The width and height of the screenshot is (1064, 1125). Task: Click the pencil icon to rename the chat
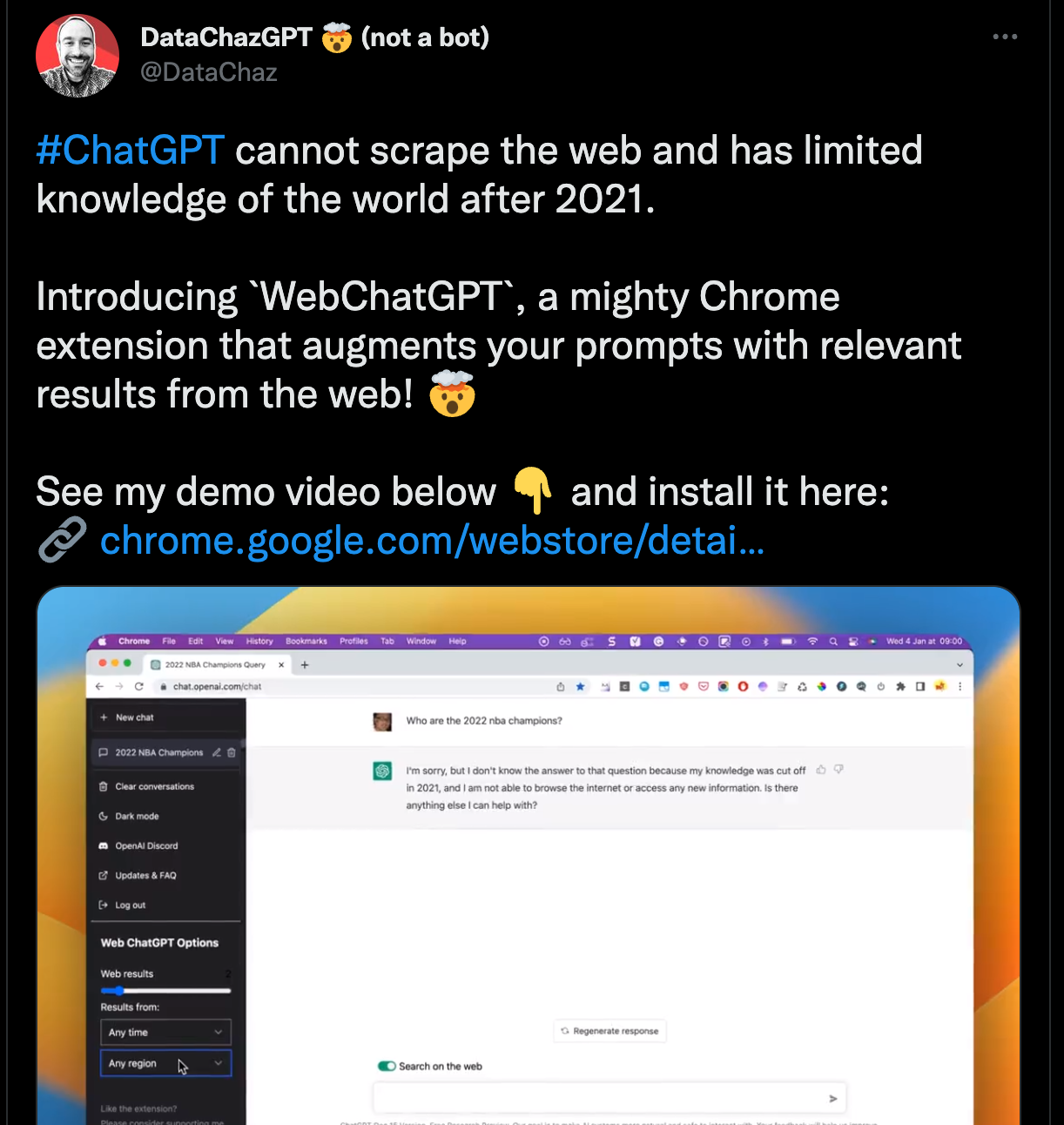coord(217,752)
